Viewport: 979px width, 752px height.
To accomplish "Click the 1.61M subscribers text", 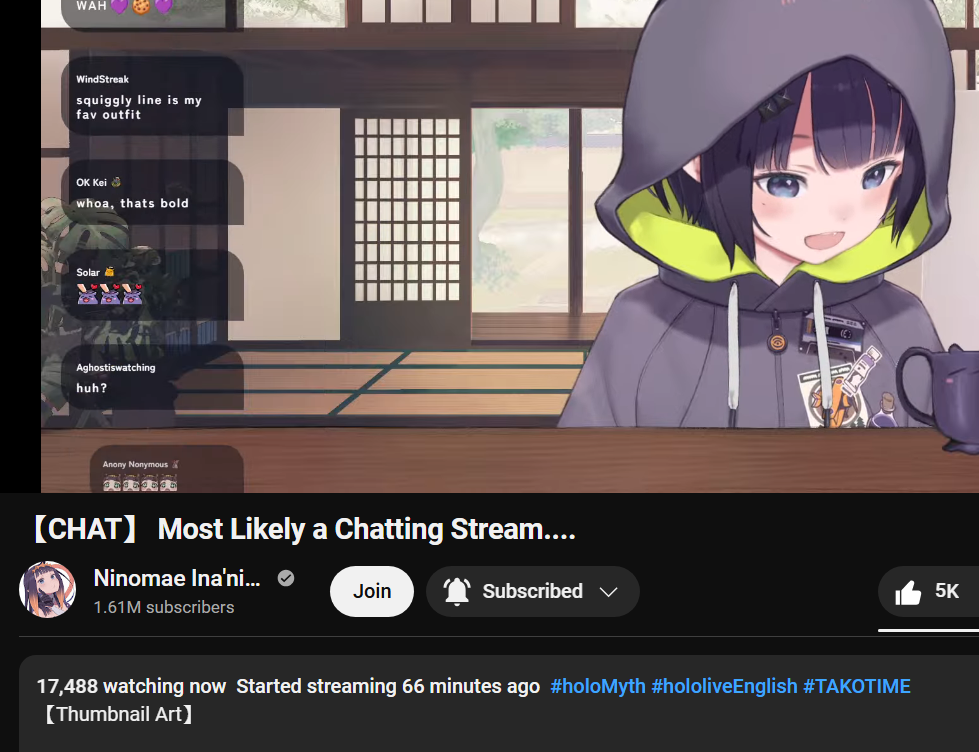I will (164, 607).
